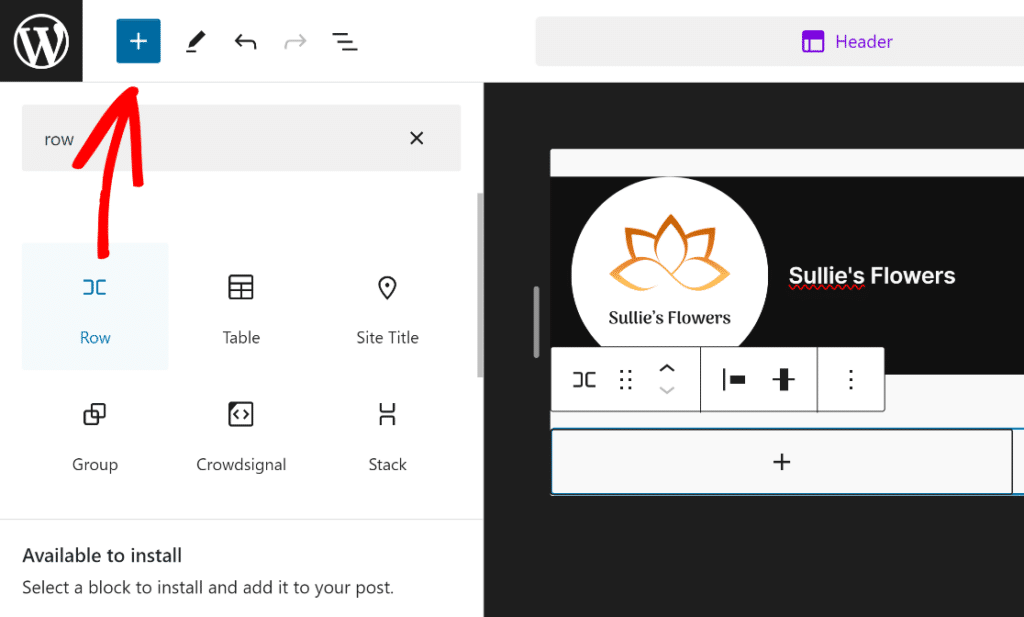This screenshot has height=617, width=1024.
Task: Insert the Stack block
Action: [387, 435]
